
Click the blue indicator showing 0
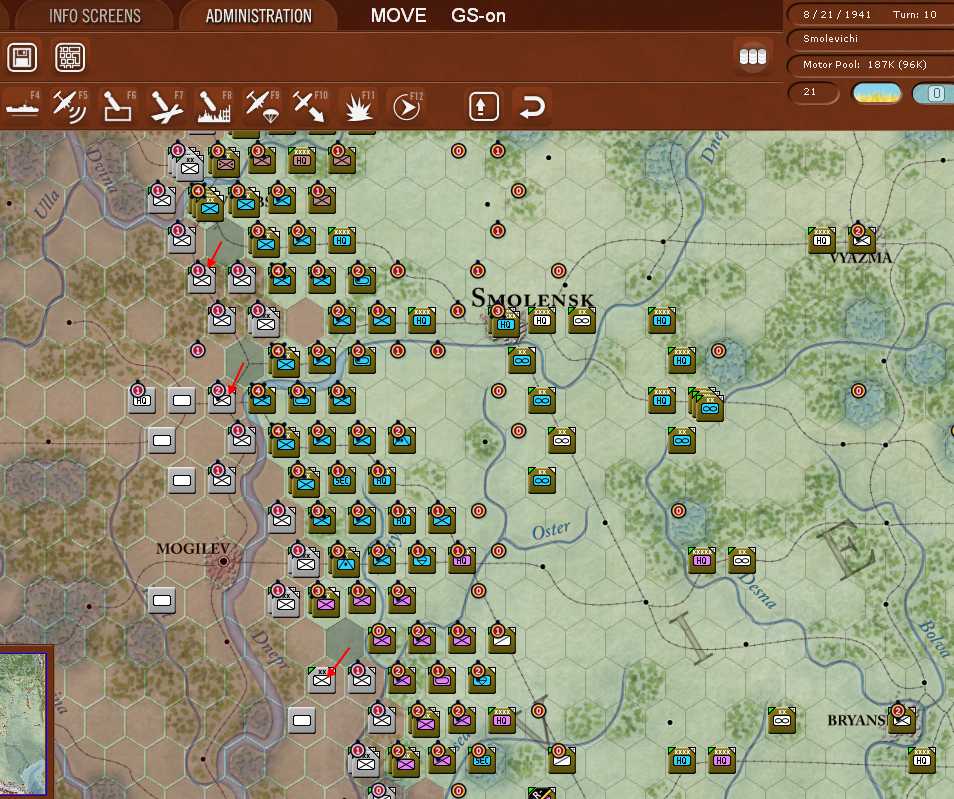[935, 93]
